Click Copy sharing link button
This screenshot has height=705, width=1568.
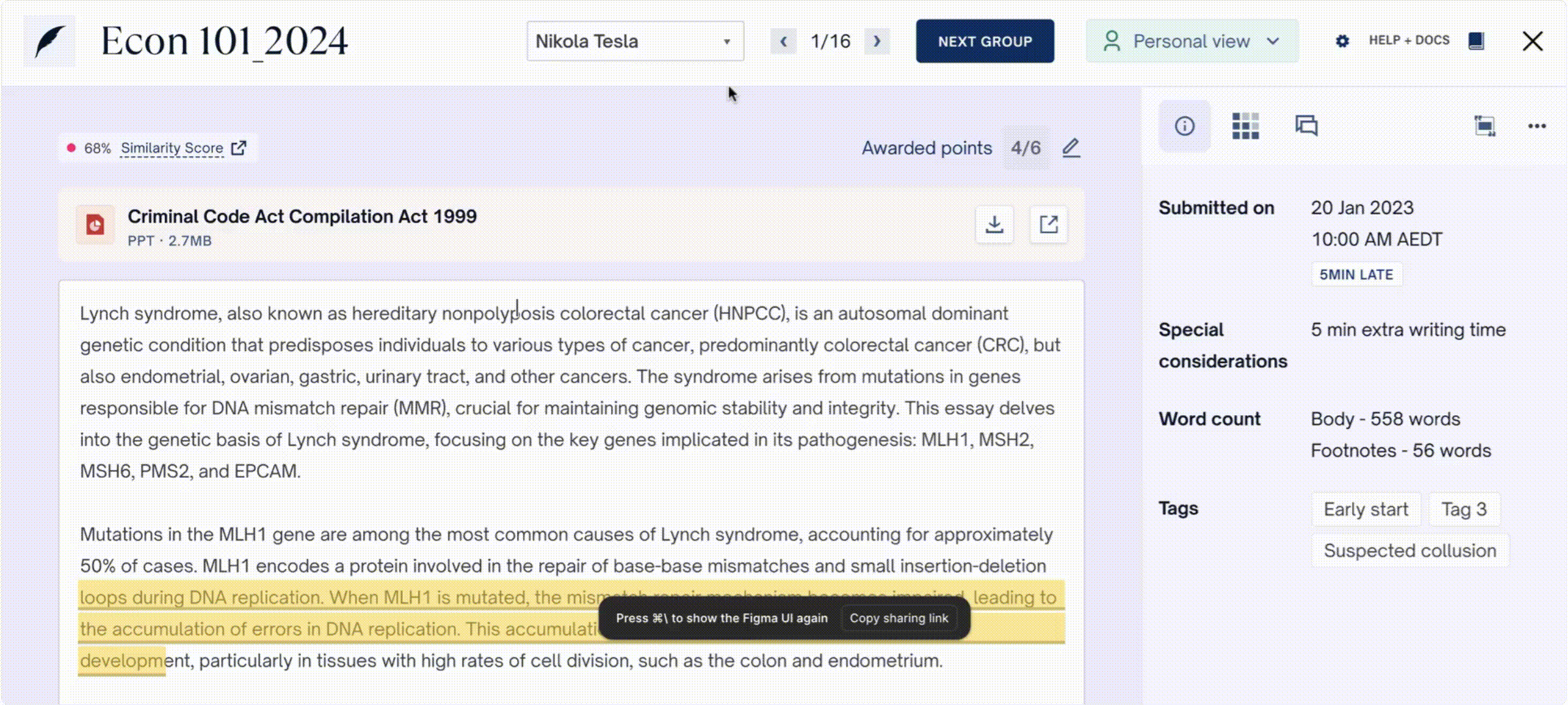(x=899, y=618)
